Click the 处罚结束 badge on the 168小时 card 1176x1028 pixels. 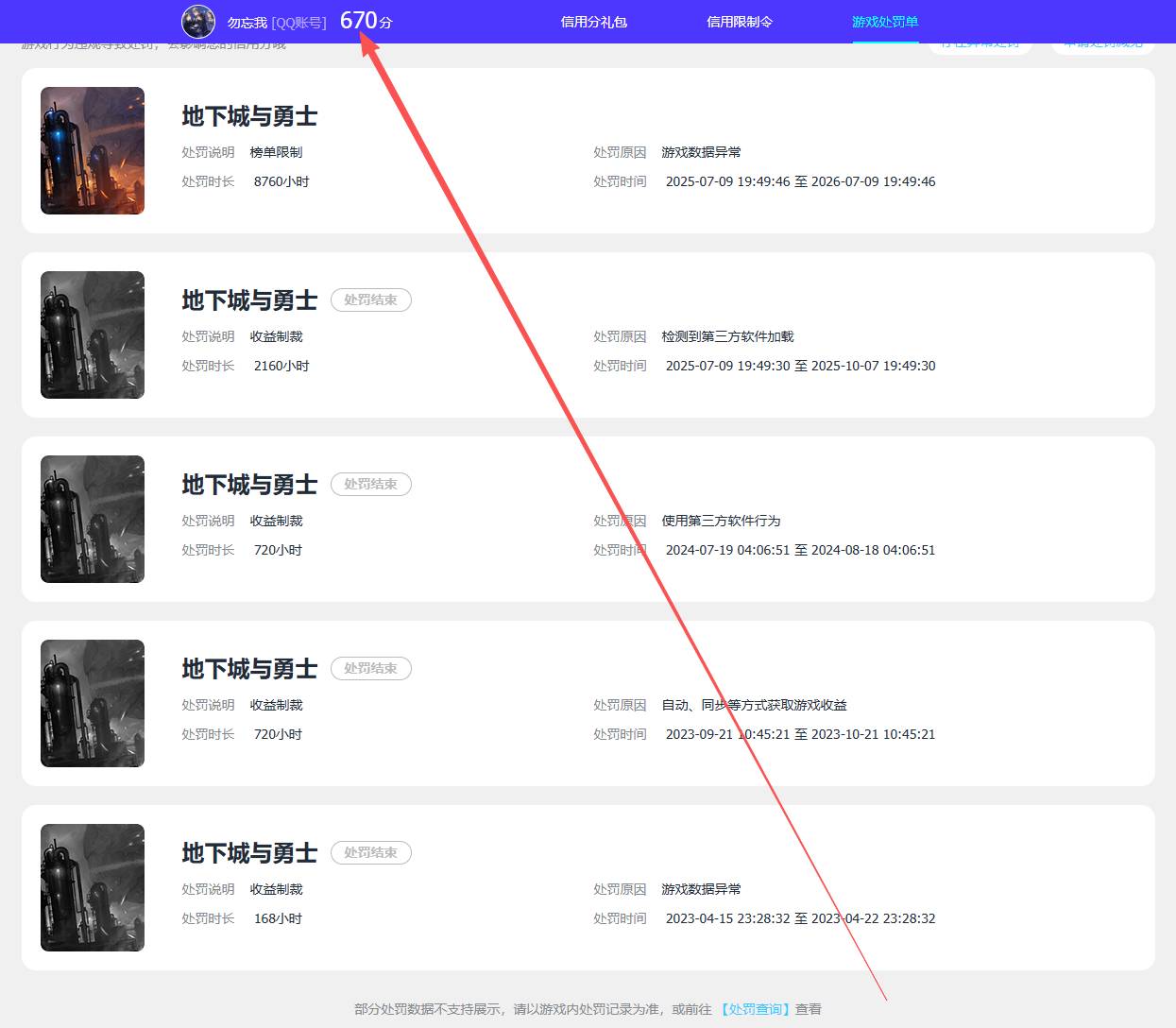[x=371, y=852]
